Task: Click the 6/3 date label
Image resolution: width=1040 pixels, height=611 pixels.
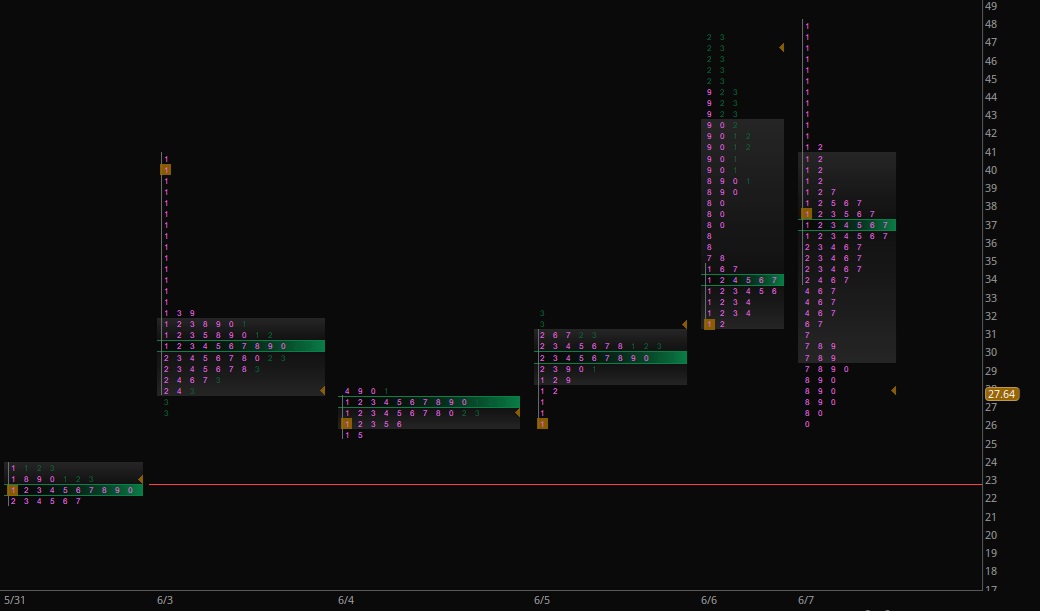Action: coord(165,600)
